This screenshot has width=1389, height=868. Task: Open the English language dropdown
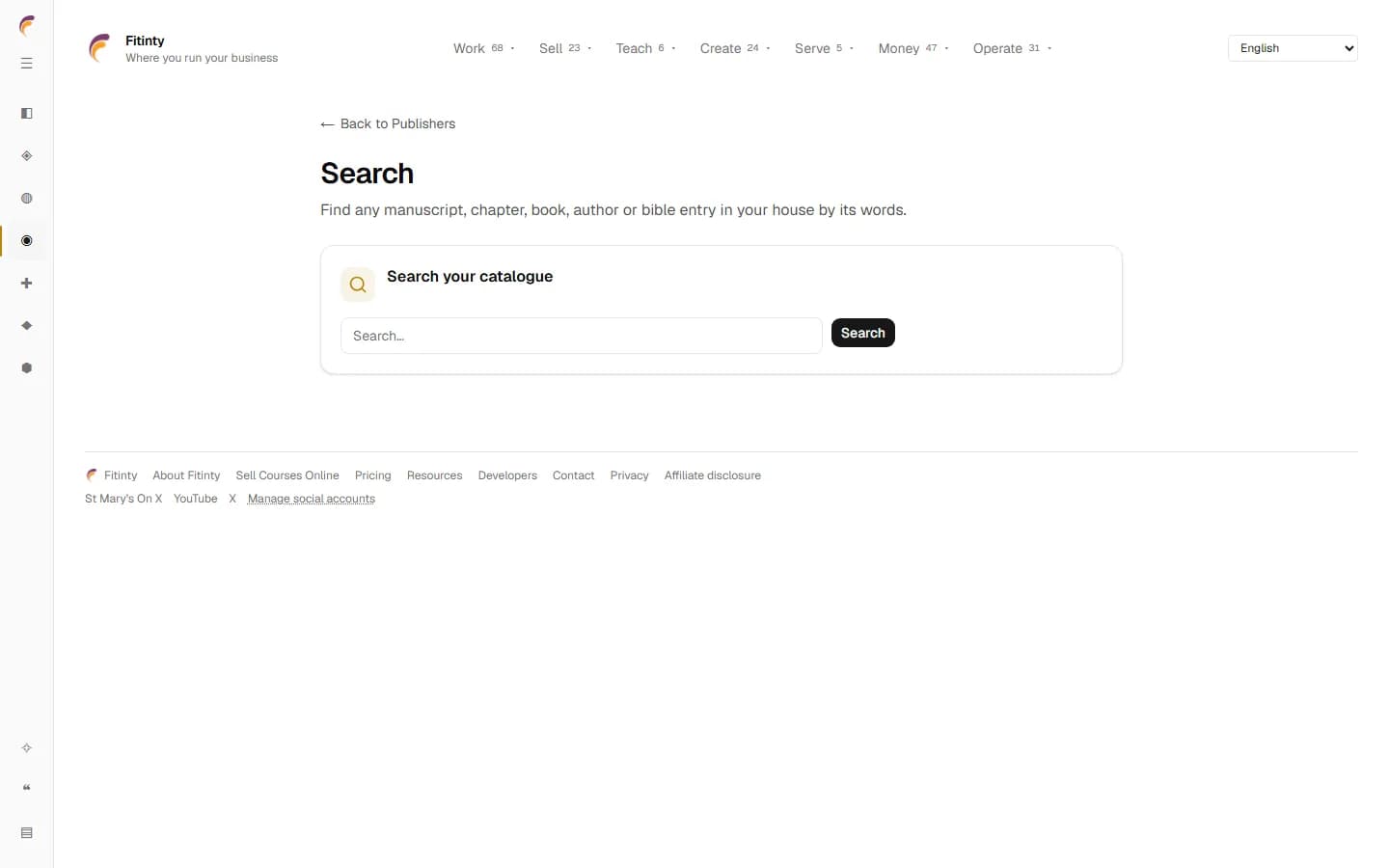click(1293, 48)
